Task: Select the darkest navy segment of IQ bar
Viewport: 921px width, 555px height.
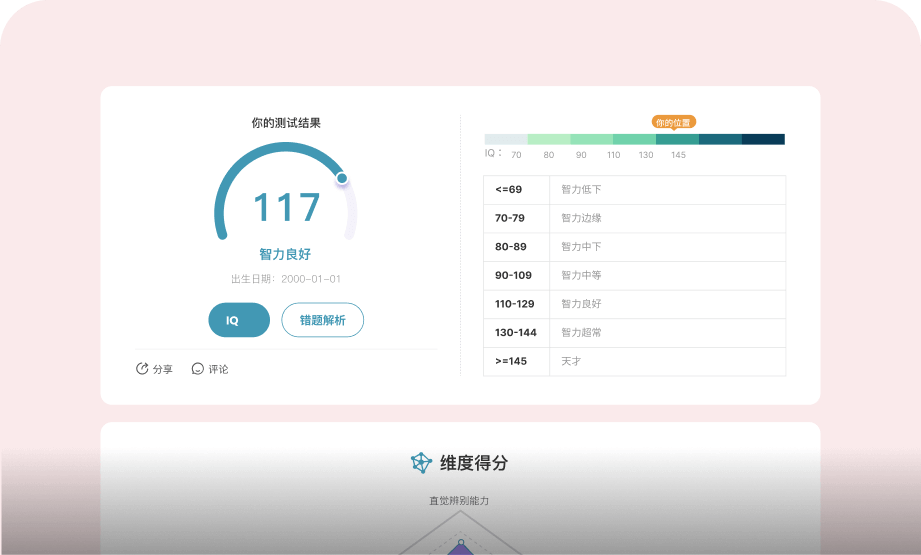Action: coord(763,139)
